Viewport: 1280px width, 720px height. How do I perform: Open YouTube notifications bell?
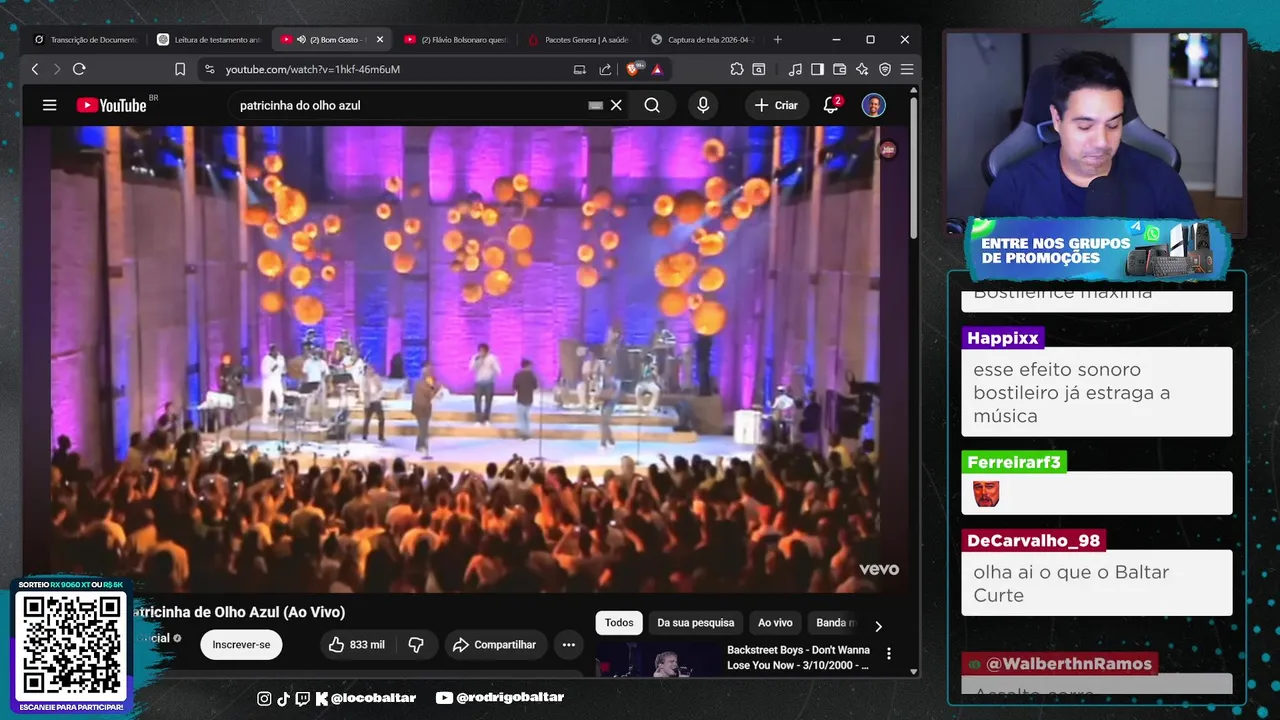click(831, 105)
